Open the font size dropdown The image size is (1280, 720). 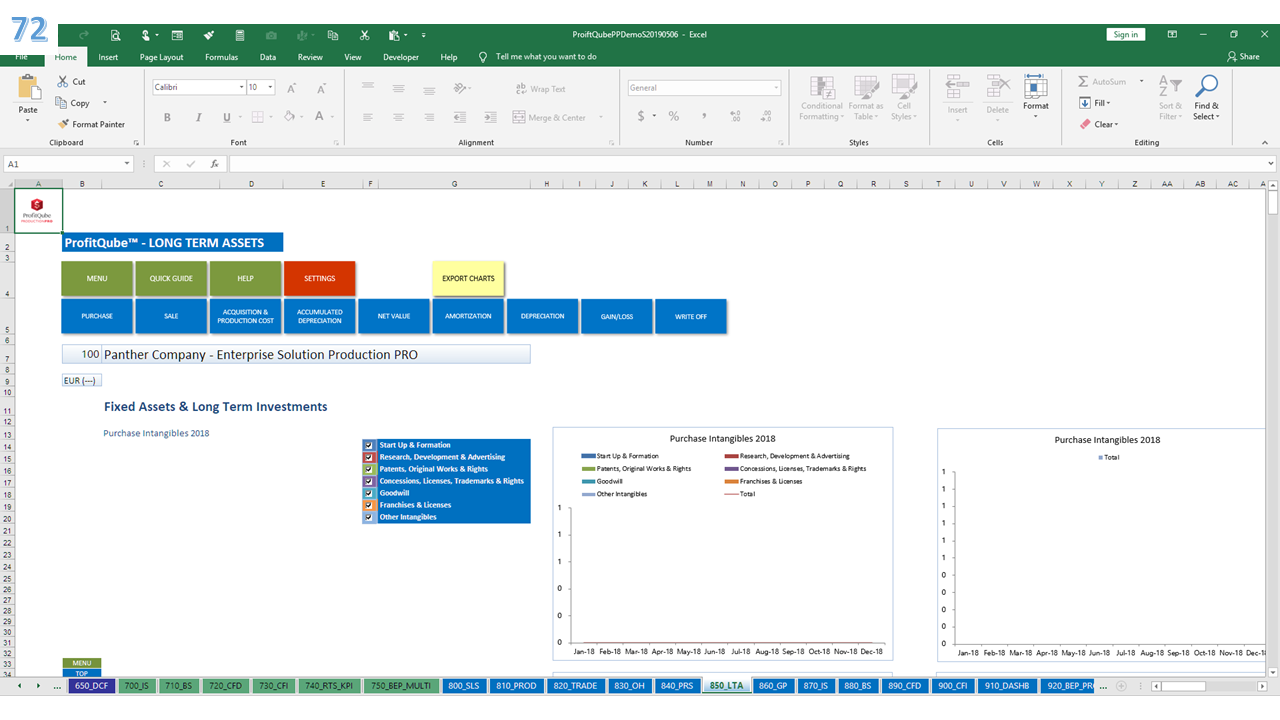(271, 88)
